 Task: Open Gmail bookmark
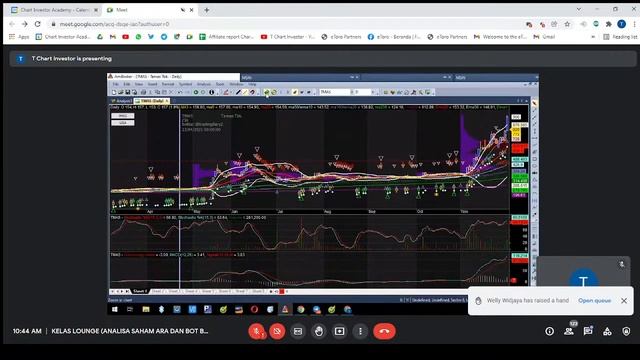click(x=544, y=37)
